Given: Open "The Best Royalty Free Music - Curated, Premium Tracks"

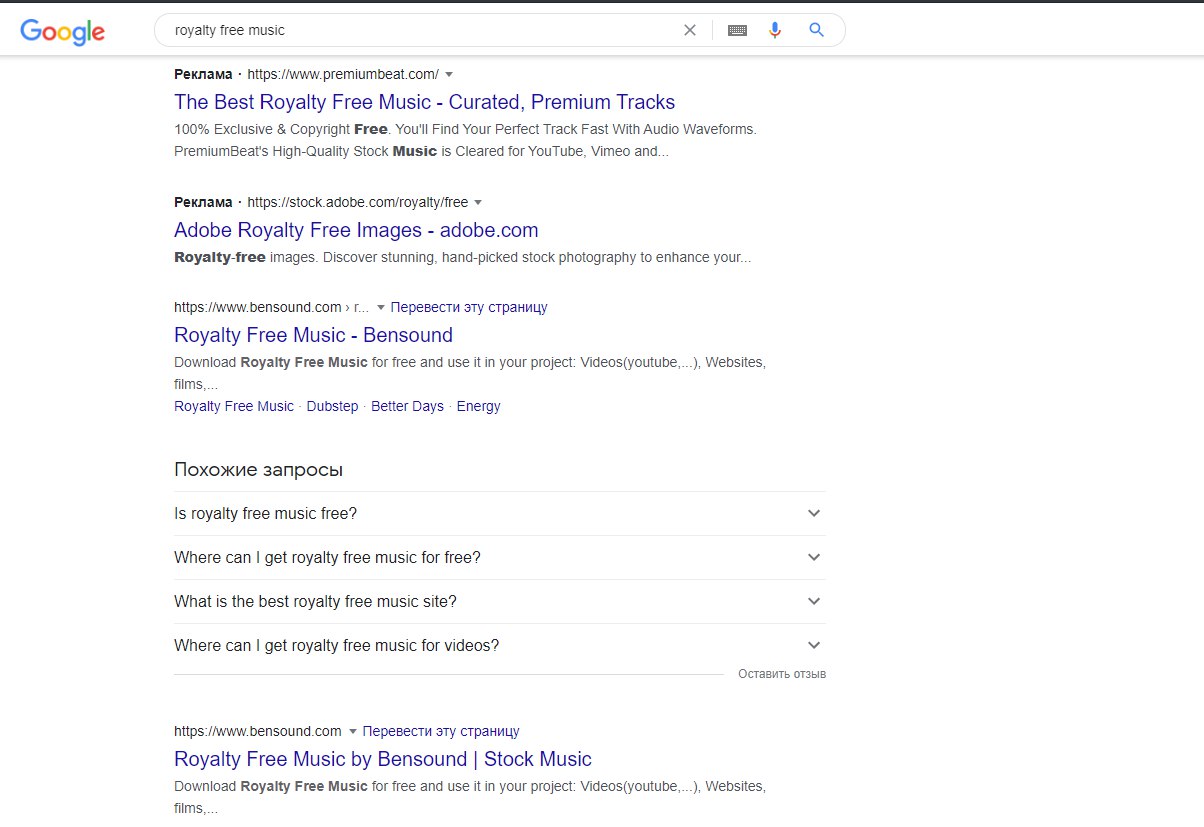Looking at the screenshot, I should (x=424, y=102).
